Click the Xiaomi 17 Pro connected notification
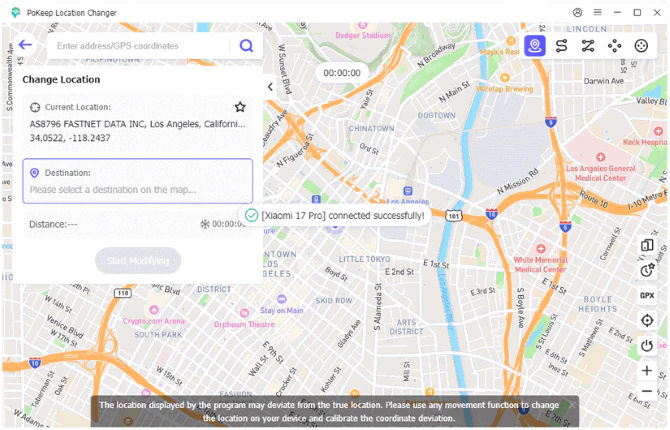The image size is (670, 430). pos(335,215)
